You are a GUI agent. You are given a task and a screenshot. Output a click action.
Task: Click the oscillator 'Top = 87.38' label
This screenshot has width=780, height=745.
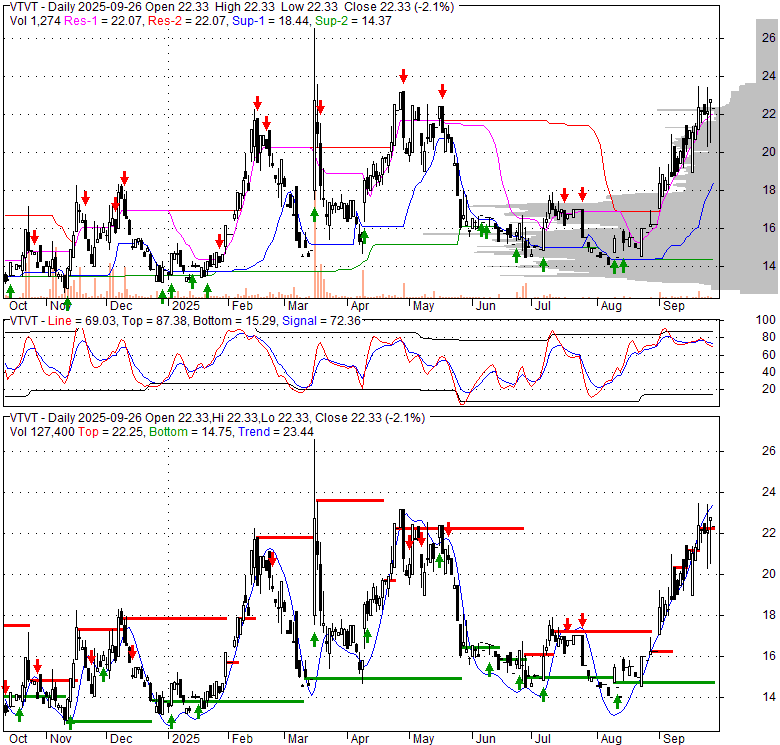tap(155, 321)
